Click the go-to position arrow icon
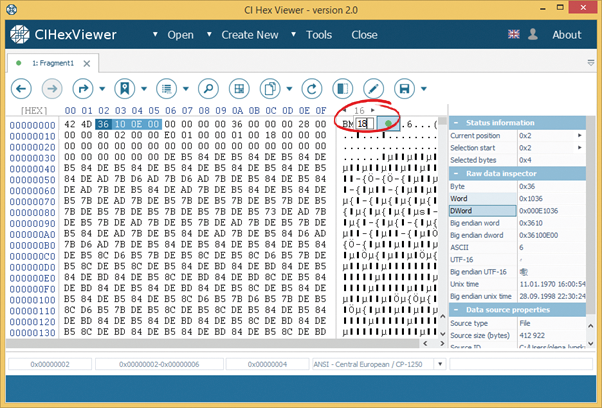 tap(83, 89)
